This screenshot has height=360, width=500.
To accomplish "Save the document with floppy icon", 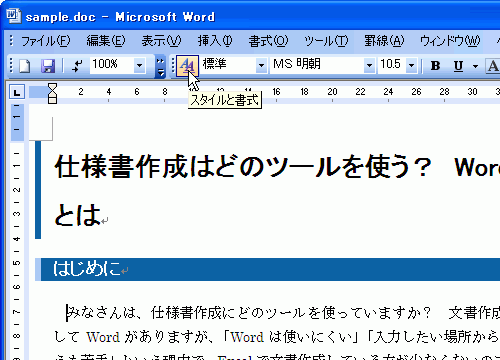I will 48,66.
